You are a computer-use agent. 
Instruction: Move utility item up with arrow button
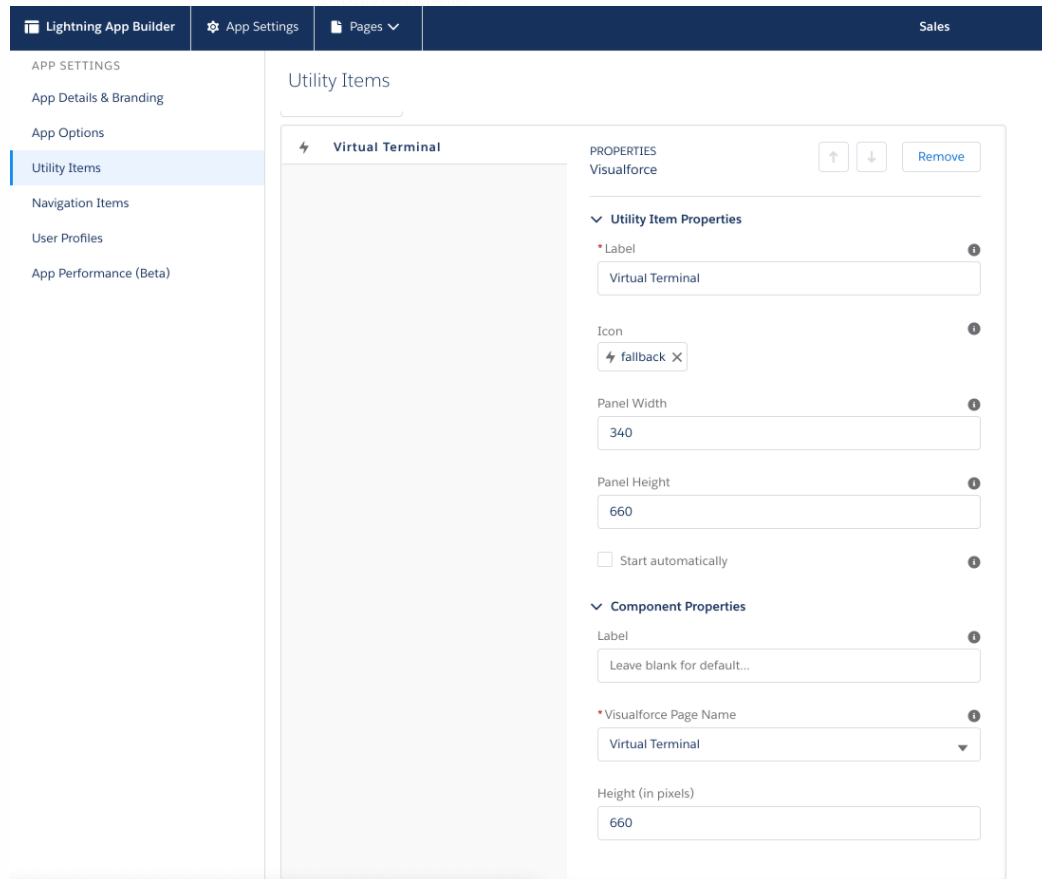pyautogui.click(x=833, y=157)
